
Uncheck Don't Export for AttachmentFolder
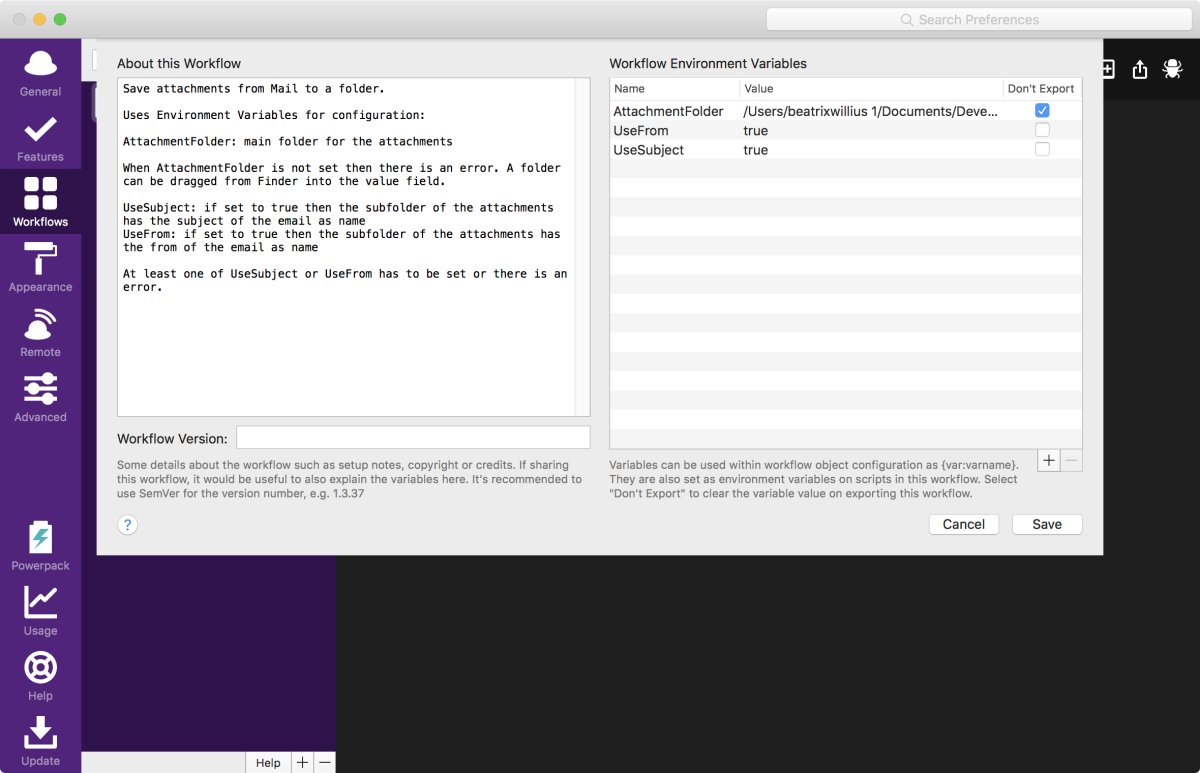point(1042,111)
